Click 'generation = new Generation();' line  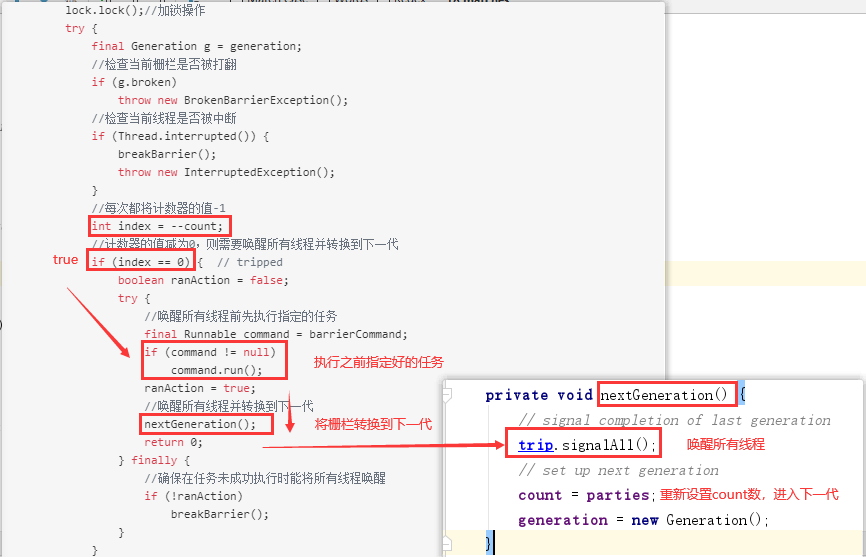coord(643,520)
